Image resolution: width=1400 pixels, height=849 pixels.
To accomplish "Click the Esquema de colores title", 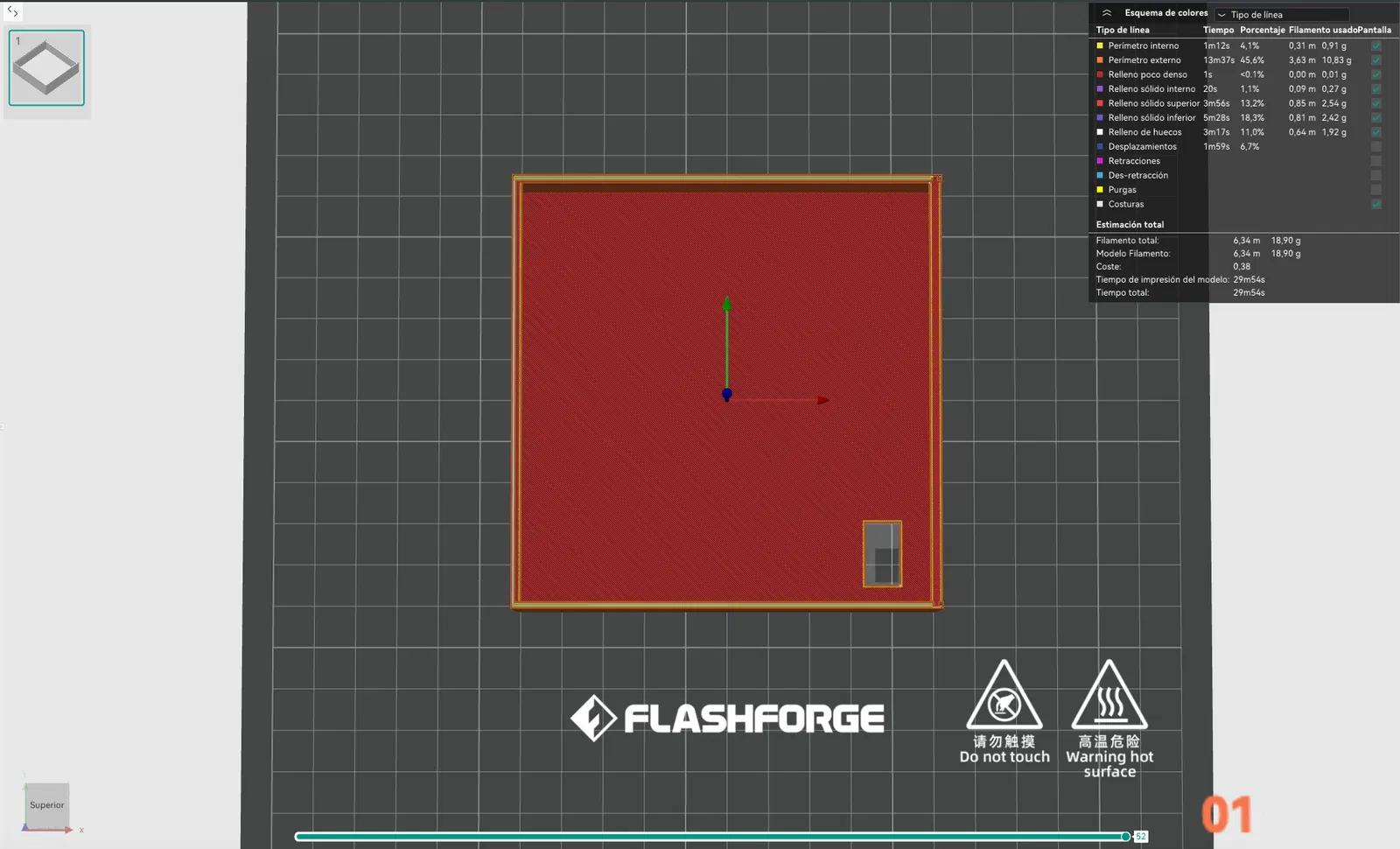I will click(1166, 13).
